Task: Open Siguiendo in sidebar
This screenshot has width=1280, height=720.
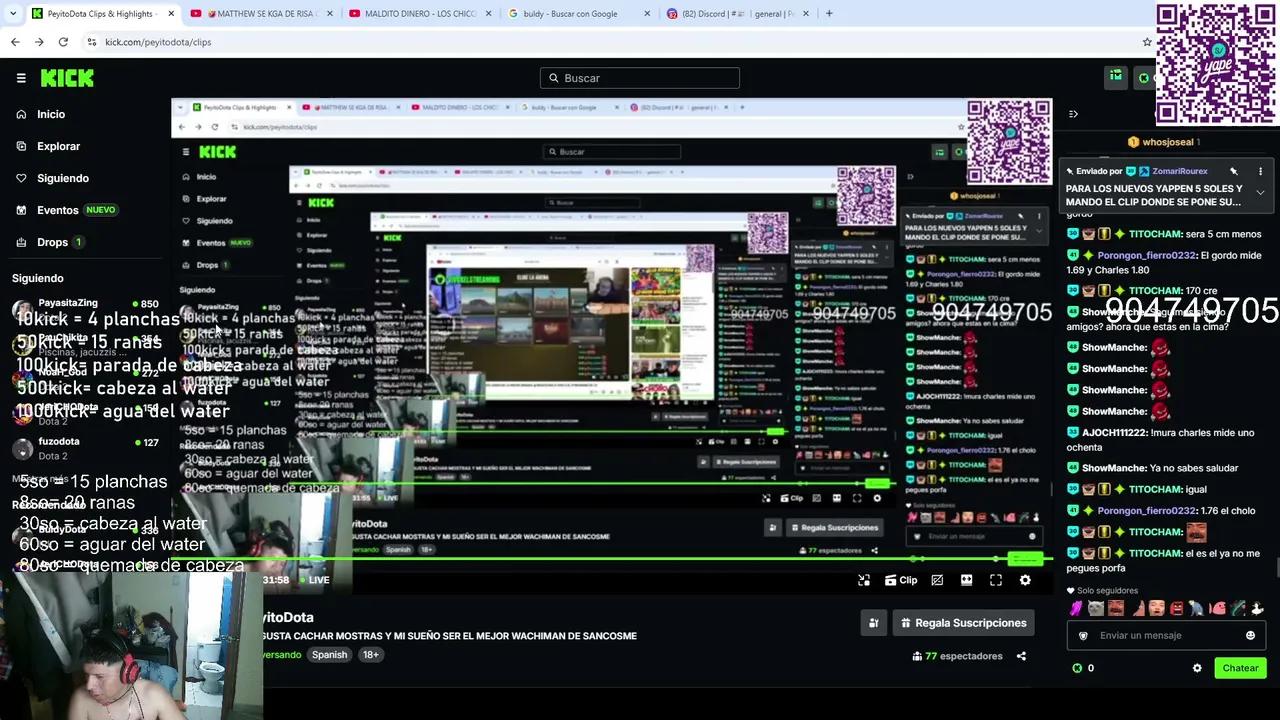Action: [x=52, y=178]
